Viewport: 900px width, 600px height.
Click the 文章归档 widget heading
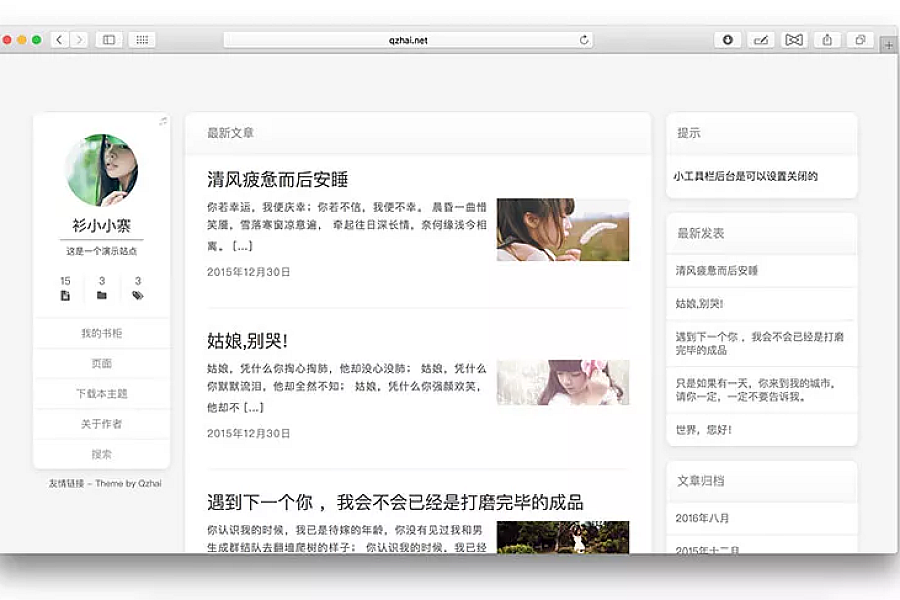[x=701, y=481]
